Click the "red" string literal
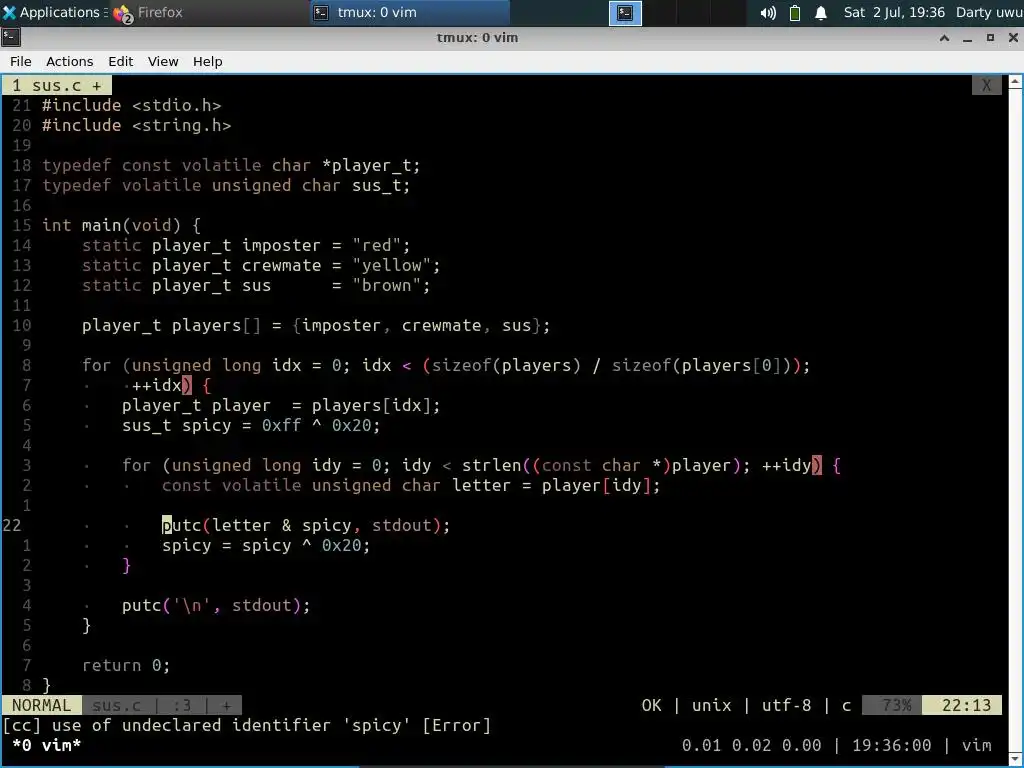Image resolution: width=1024 pixels, height=768 pixels. click(376, 246)
